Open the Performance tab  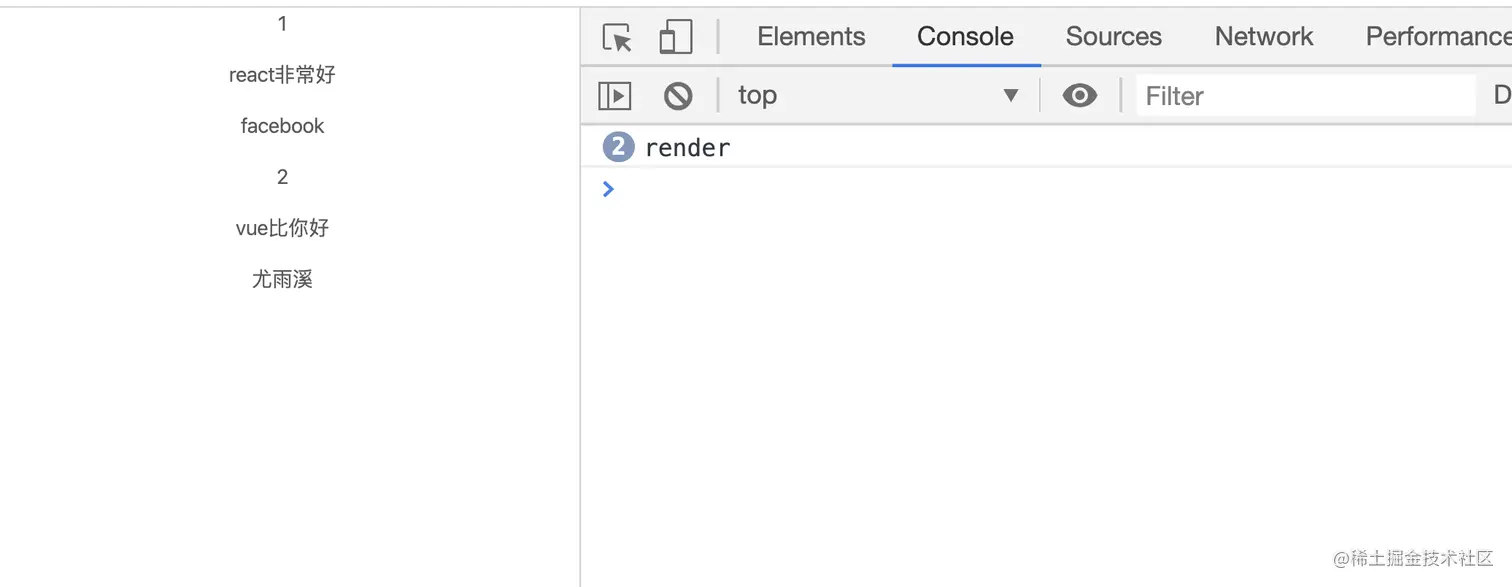point(1438,37)
